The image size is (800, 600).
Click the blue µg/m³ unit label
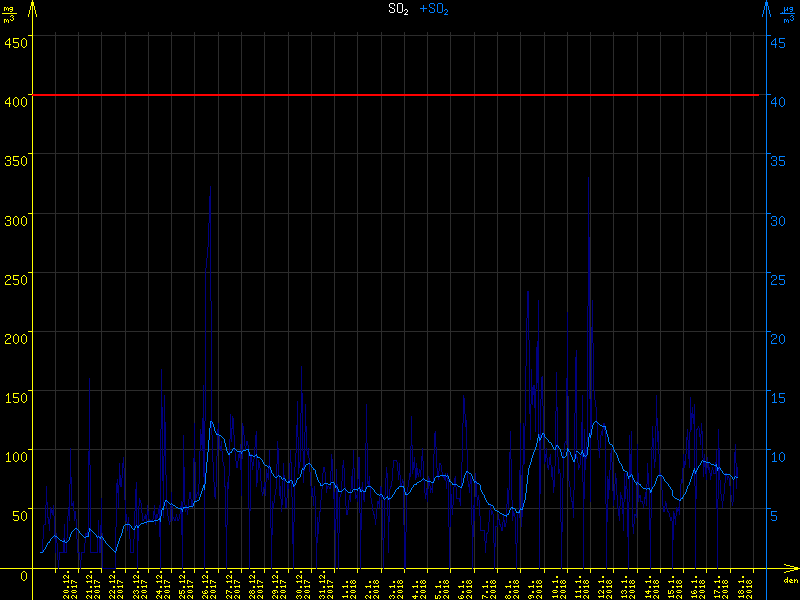click(788, 14)
